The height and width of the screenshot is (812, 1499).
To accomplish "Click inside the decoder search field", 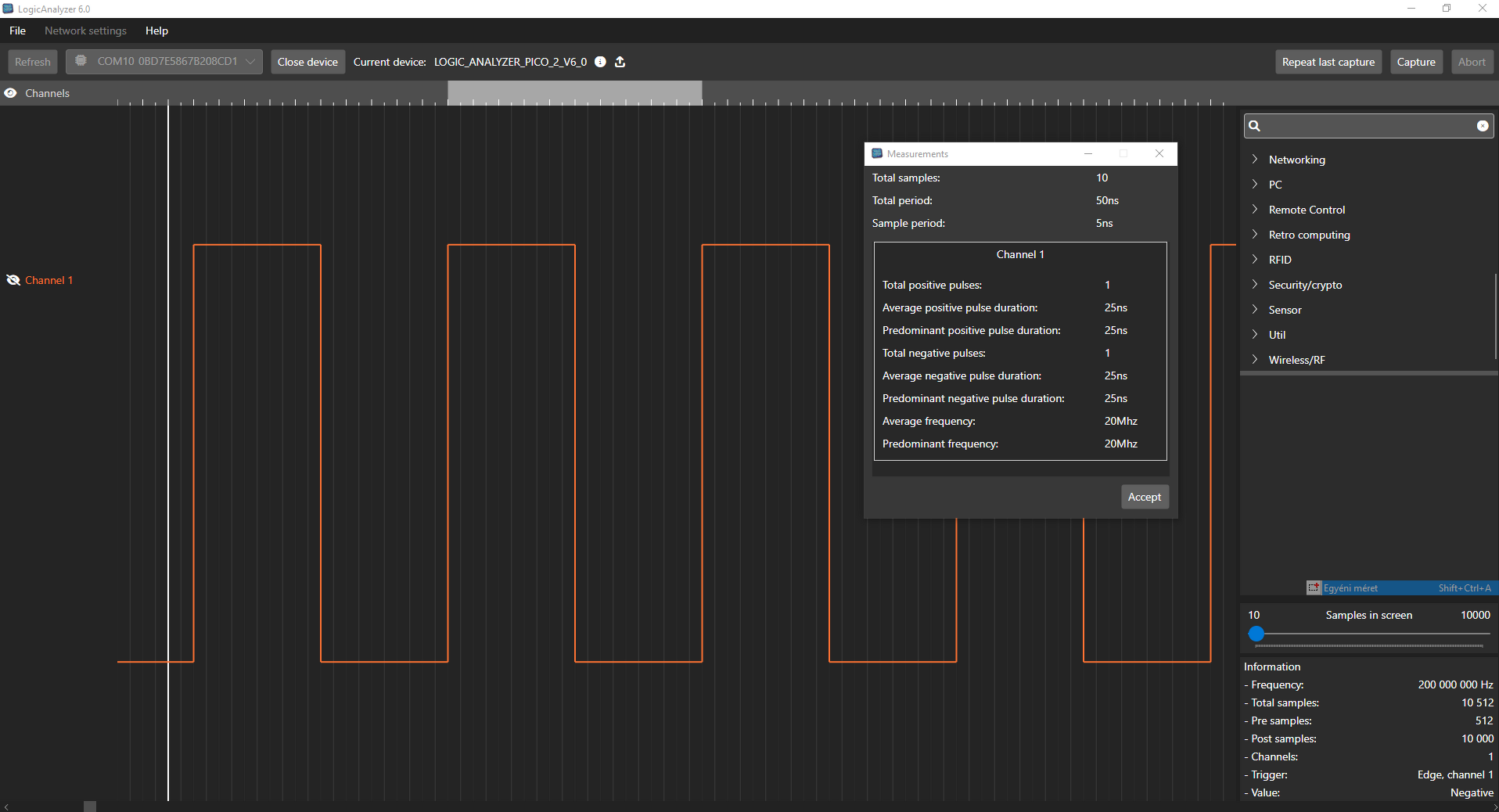I will (1368, 126).
